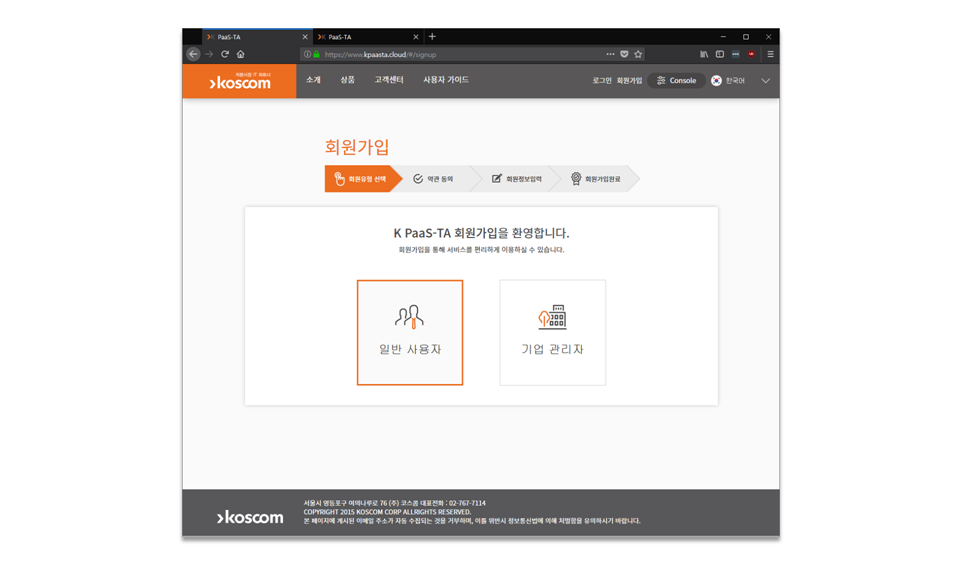962x565 pixels.
Task: Open the 고객센터 menu
Action: [x=389, y=80]
